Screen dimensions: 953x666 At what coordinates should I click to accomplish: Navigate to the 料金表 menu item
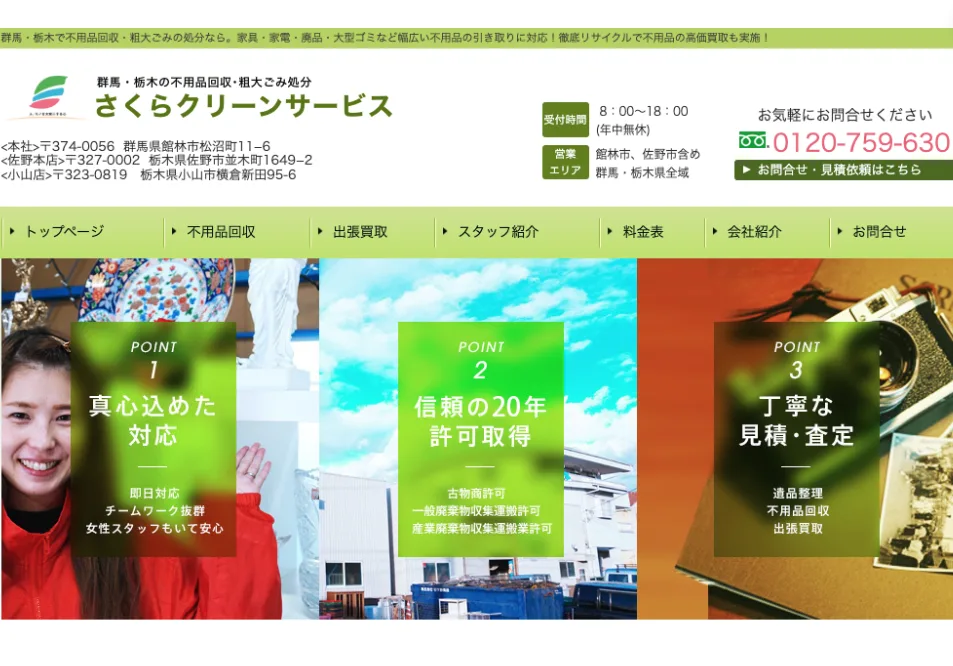[643, 232]
